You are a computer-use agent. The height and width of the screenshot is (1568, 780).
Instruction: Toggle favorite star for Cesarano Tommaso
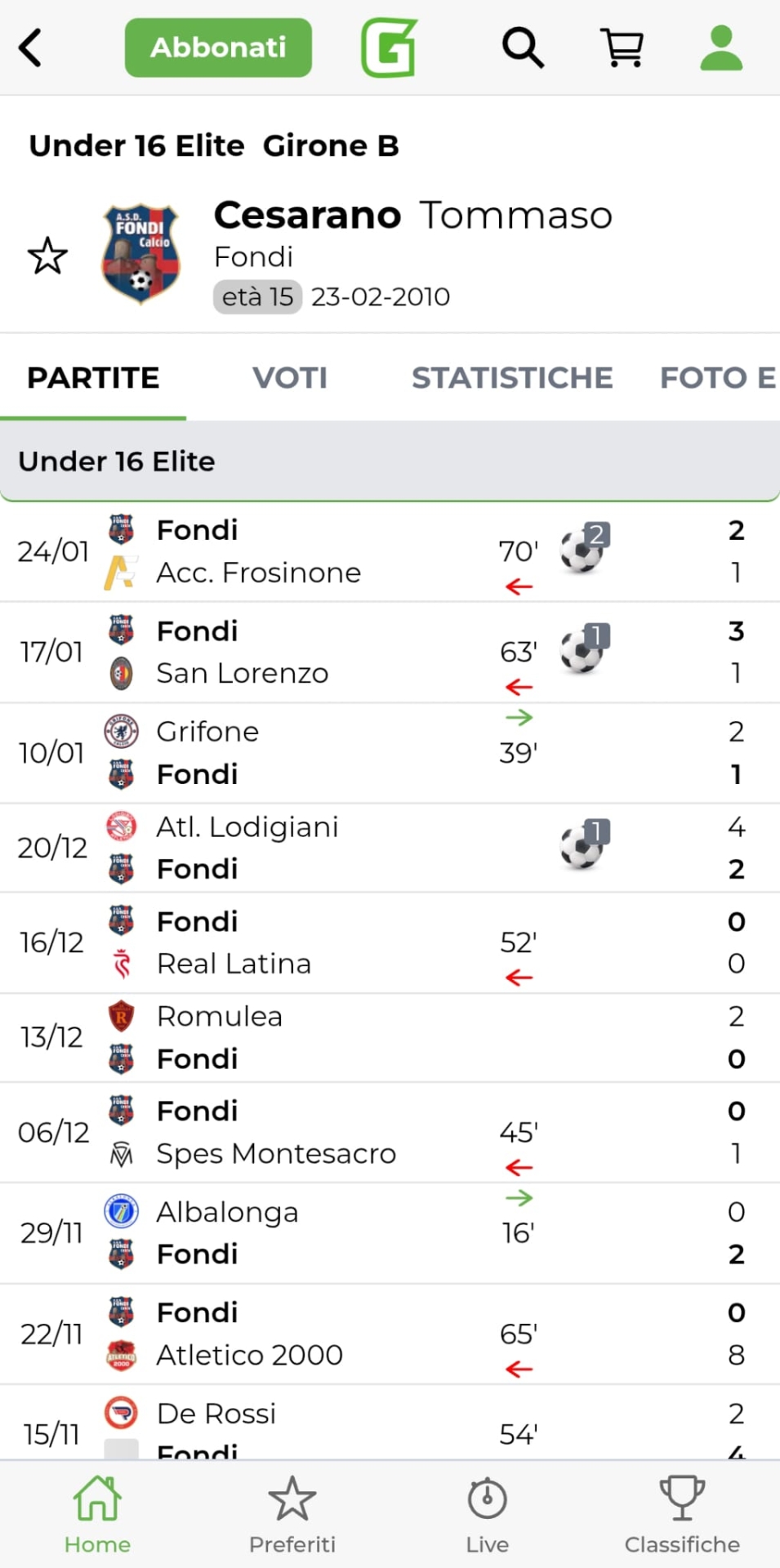coord(48,256)
